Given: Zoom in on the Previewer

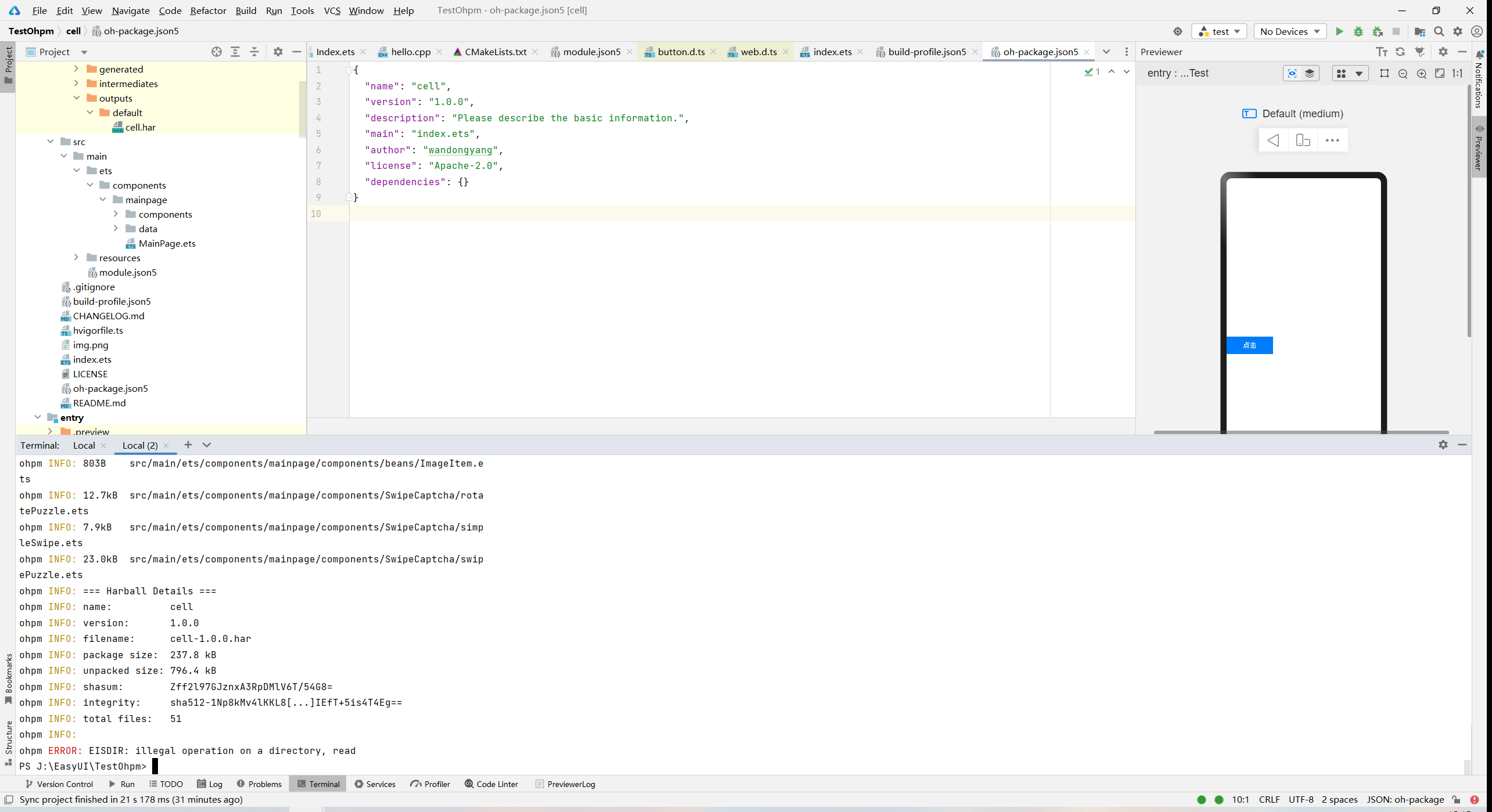Looking at the screenshot, I should tap(1422, 73).
